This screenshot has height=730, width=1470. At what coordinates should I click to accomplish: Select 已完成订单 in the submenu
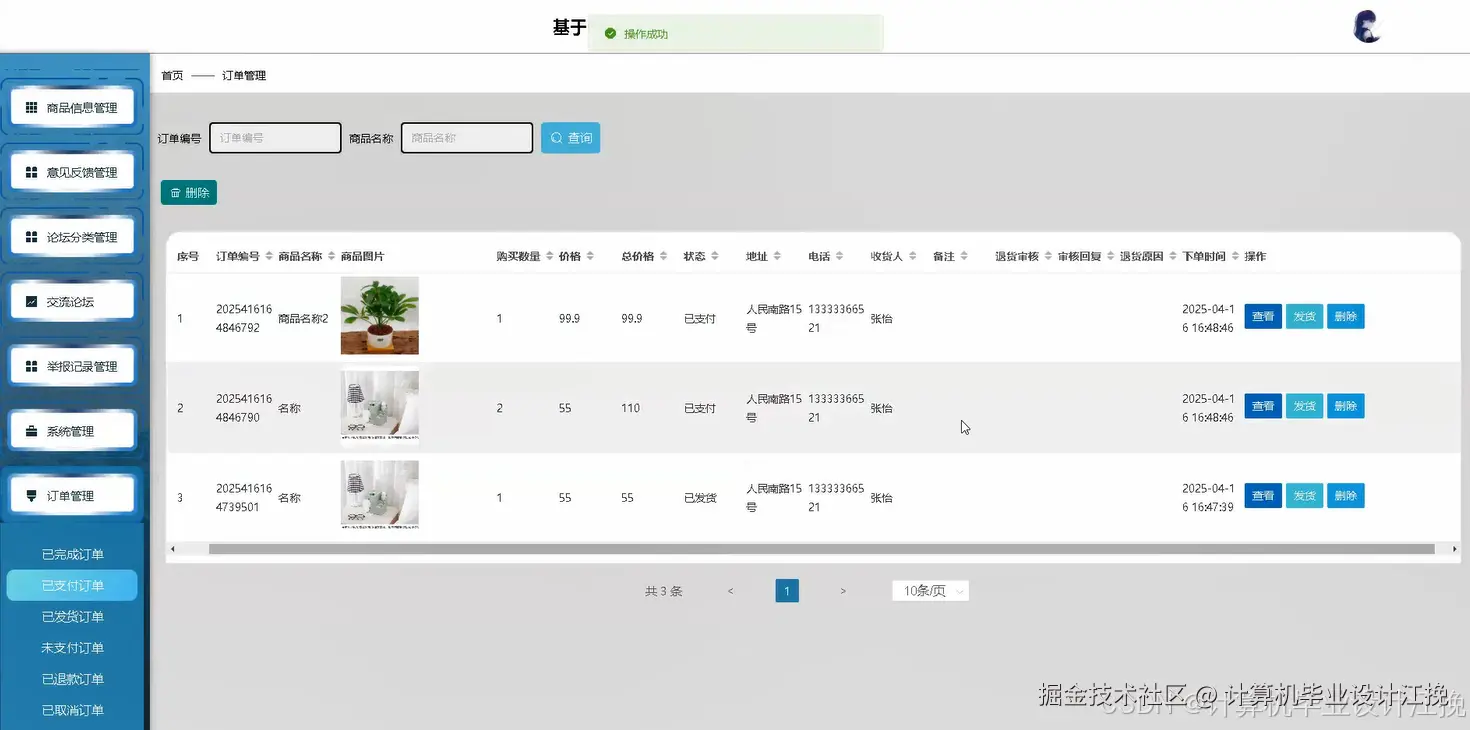point(71,553)
